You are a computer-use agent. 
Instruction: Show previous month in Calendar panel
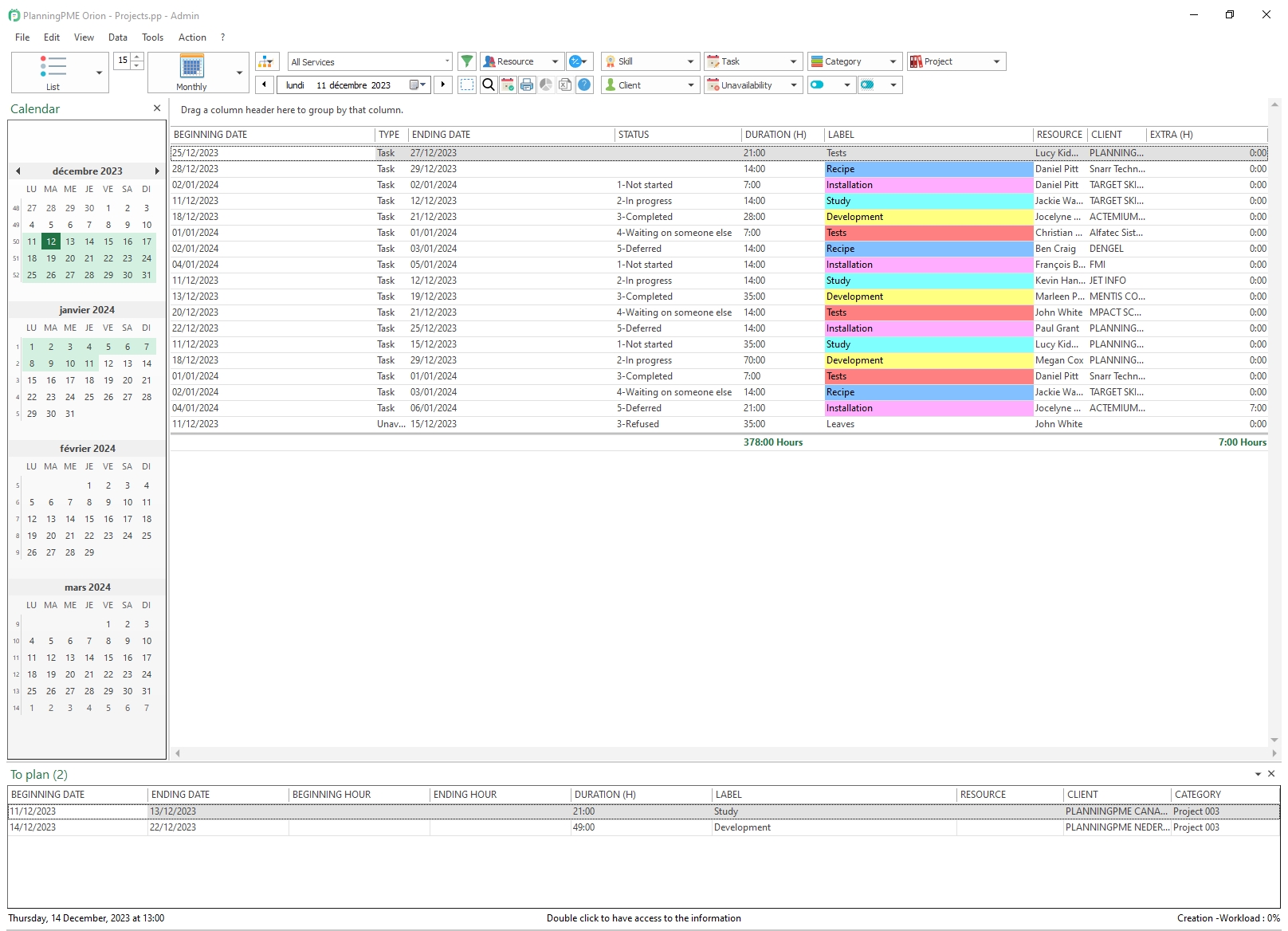coord(18,171)
